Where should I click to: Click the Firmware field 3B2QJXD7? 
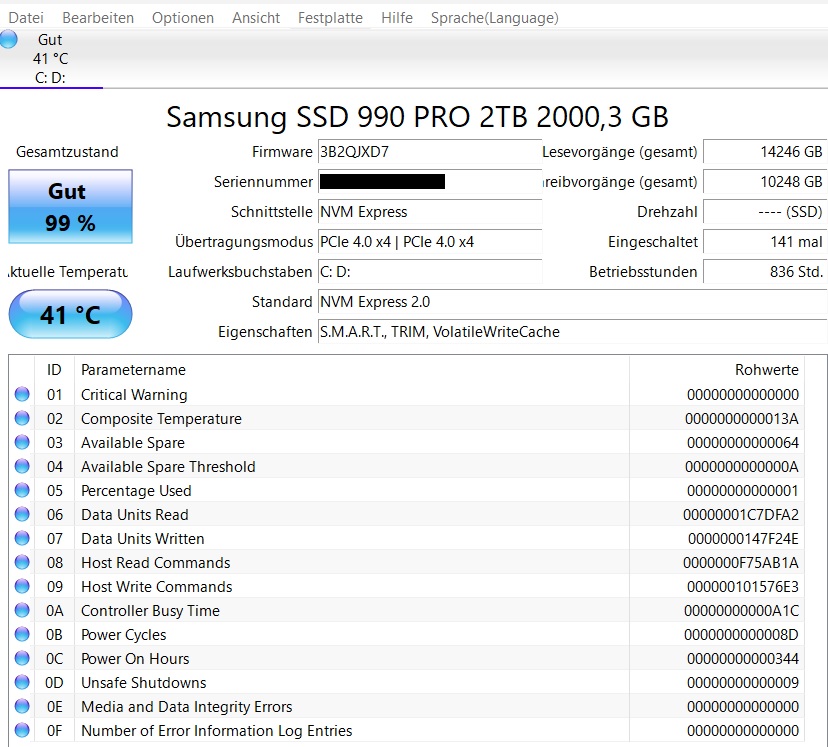tap(430, 152)
